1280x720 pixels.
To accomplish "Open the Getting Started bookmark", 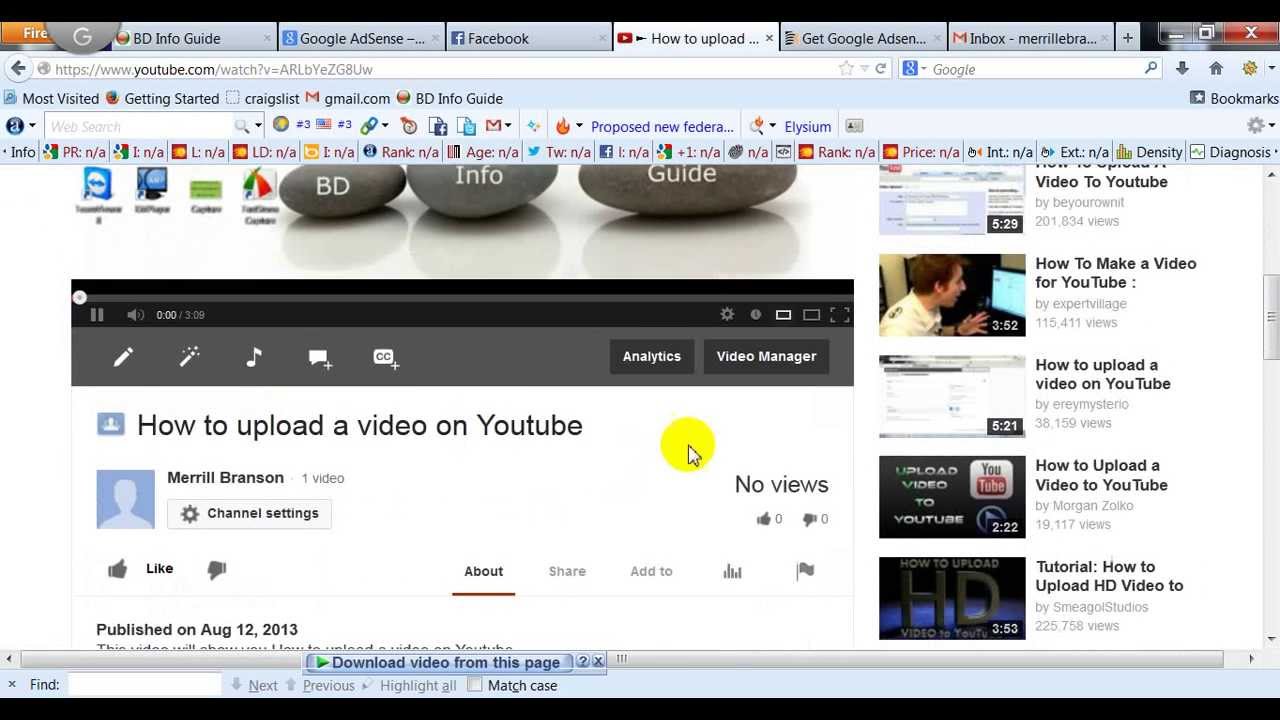I will click(x=162, y=98).
